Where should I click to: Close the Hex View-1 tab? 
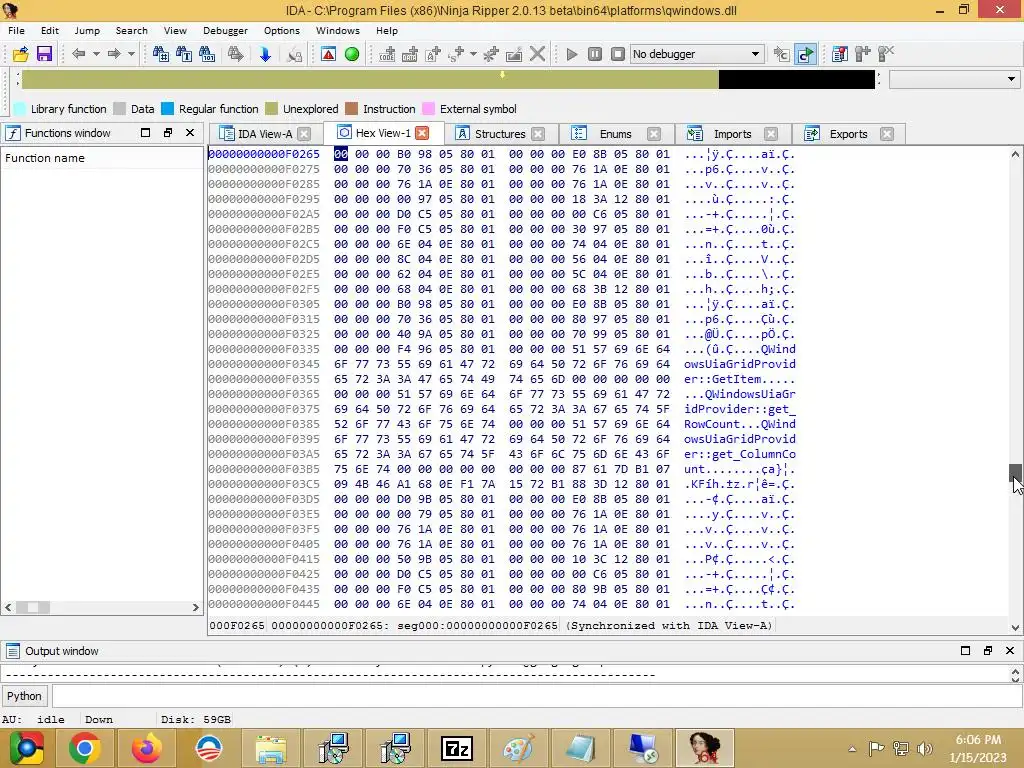point(423,133)
